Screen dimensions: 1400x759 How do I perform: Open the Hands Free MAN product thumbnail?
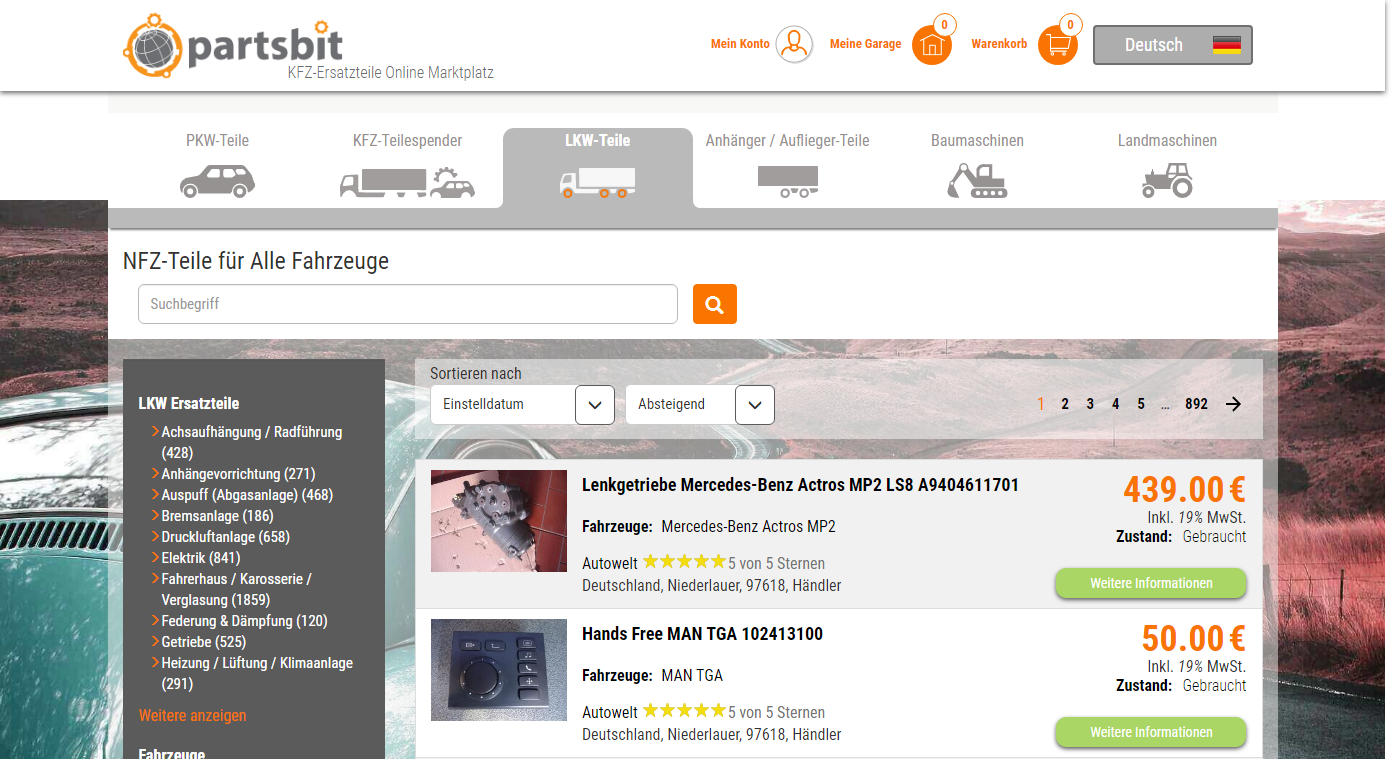coord(499,670)
